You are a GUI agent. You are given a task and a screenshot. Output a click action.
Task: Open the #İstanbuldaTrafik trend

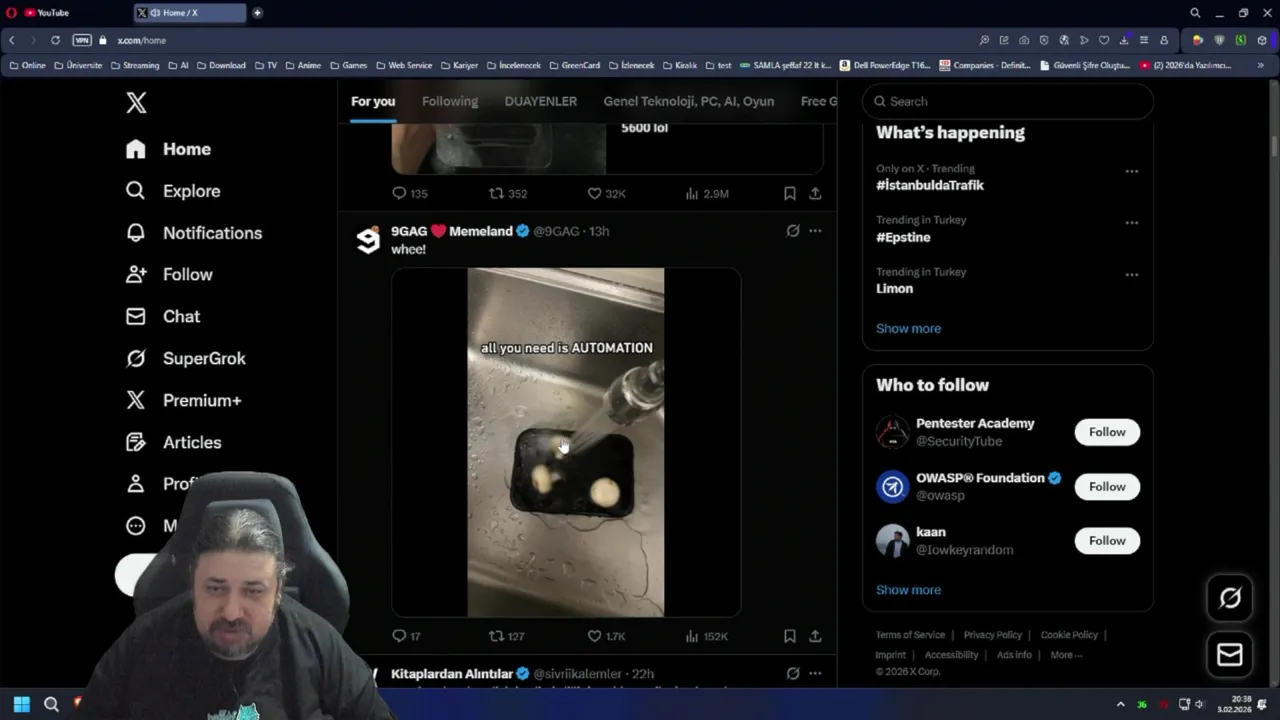(x=930, y=185)
